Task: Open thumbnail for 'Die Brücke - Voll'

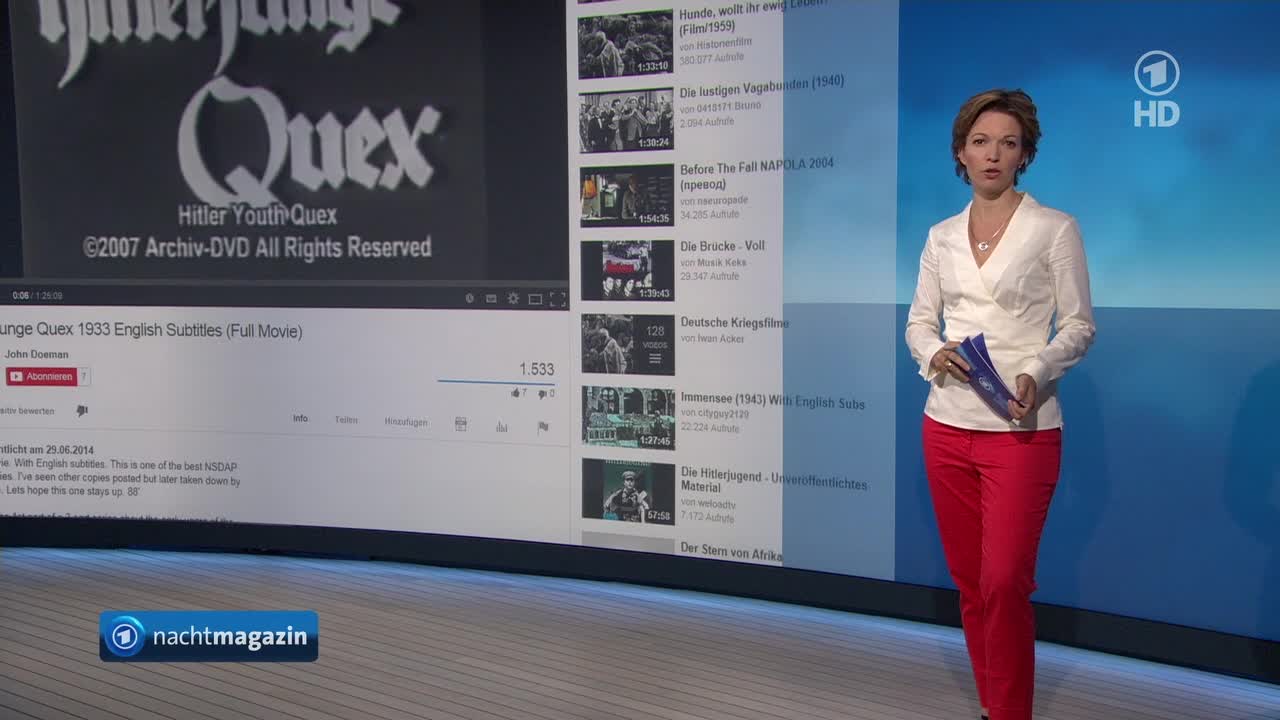Action: coord(628,270)
